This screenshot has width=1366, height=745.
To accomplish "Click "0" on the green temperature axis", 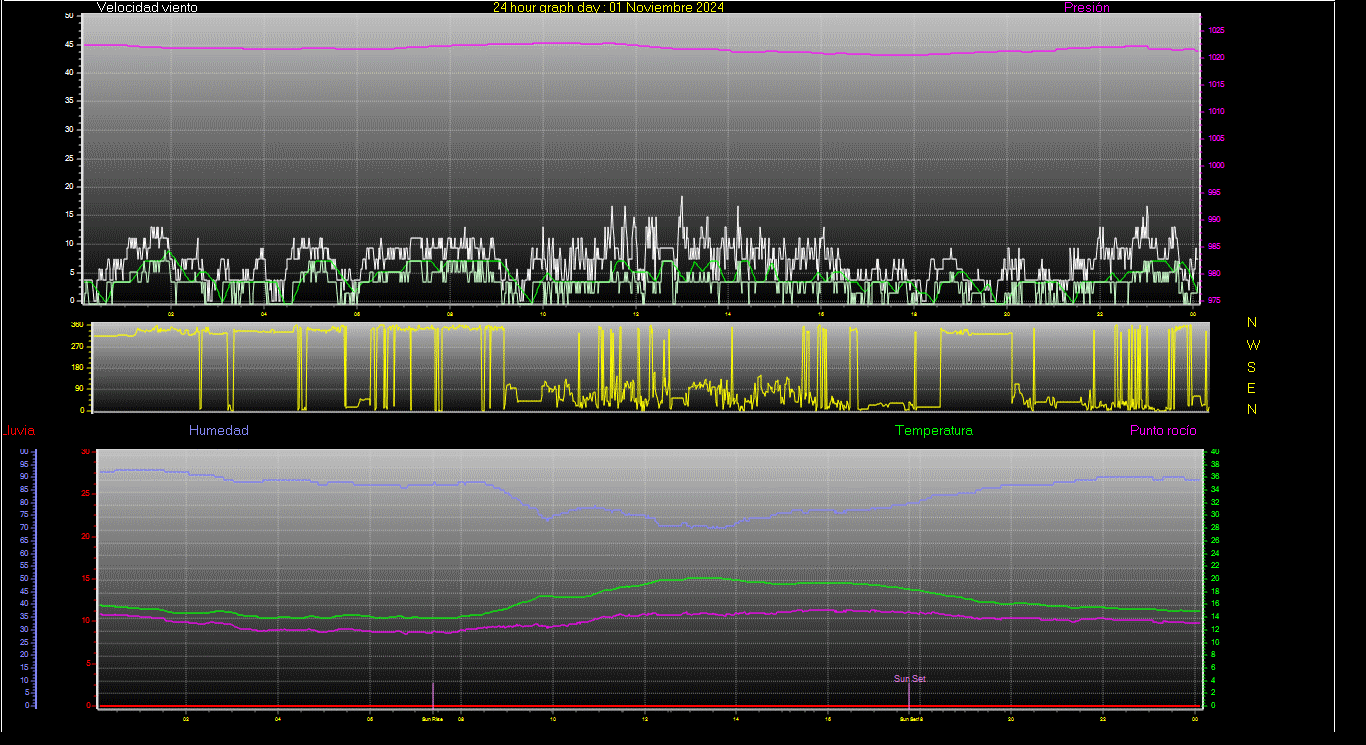I will [x=1213, y=705].
